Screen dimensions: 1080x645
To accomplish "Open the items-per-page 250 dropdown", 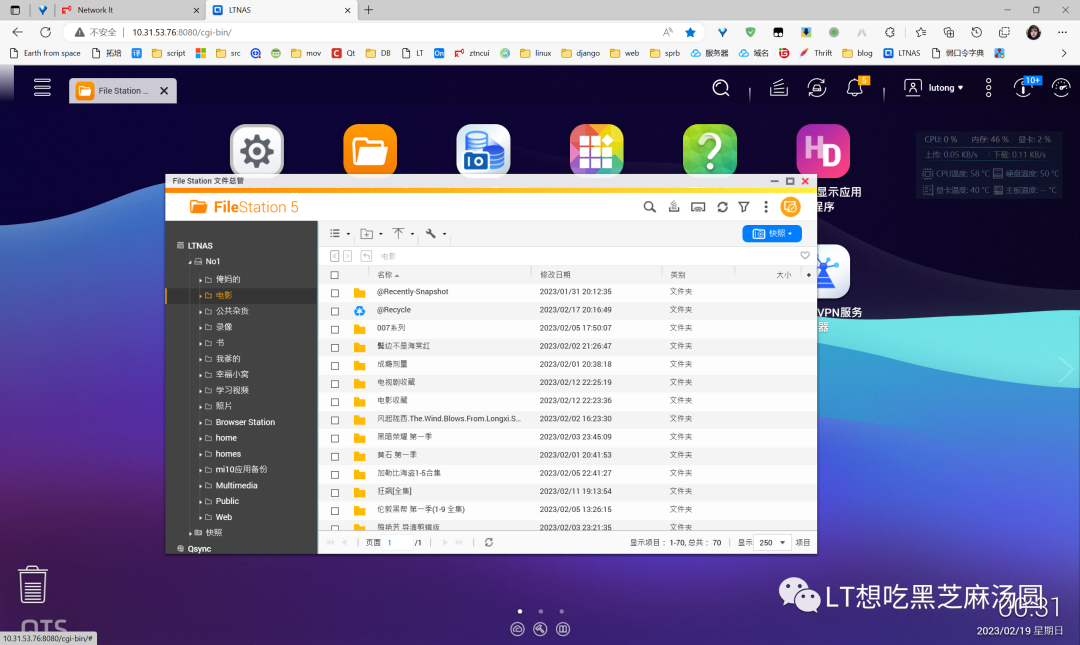I will tap(771, 542).
